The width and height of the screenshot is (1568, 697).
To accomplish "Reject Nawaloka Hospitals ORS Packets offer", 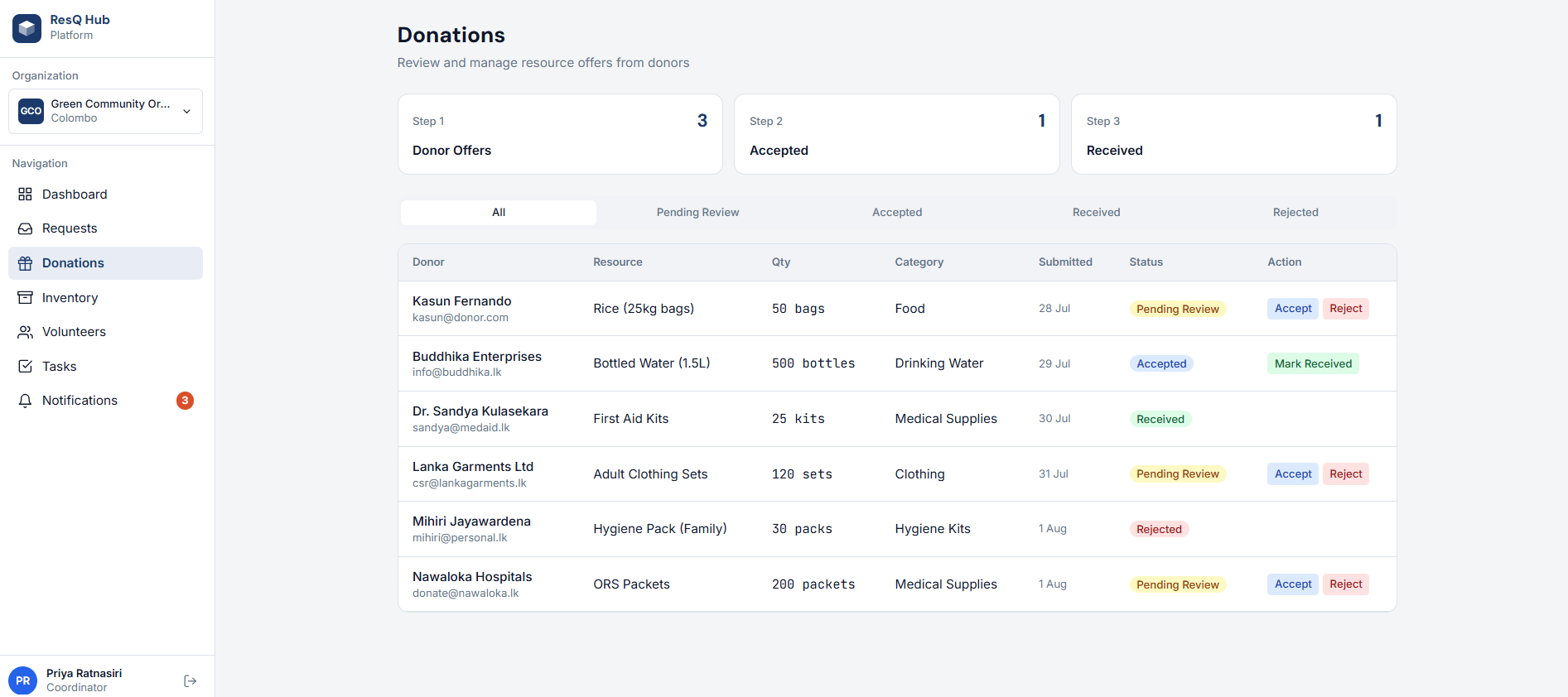I will [x=1346, y=584].
